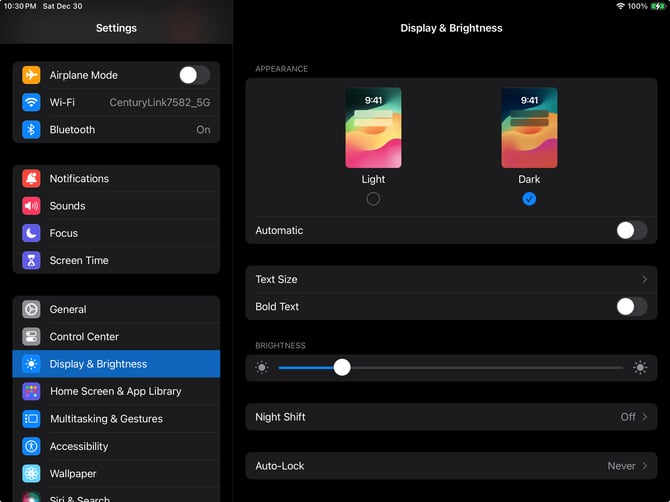Tap the Wi-Fi icon in sidebar
This screenshot has width=670, height=502.
click(31, 103)
